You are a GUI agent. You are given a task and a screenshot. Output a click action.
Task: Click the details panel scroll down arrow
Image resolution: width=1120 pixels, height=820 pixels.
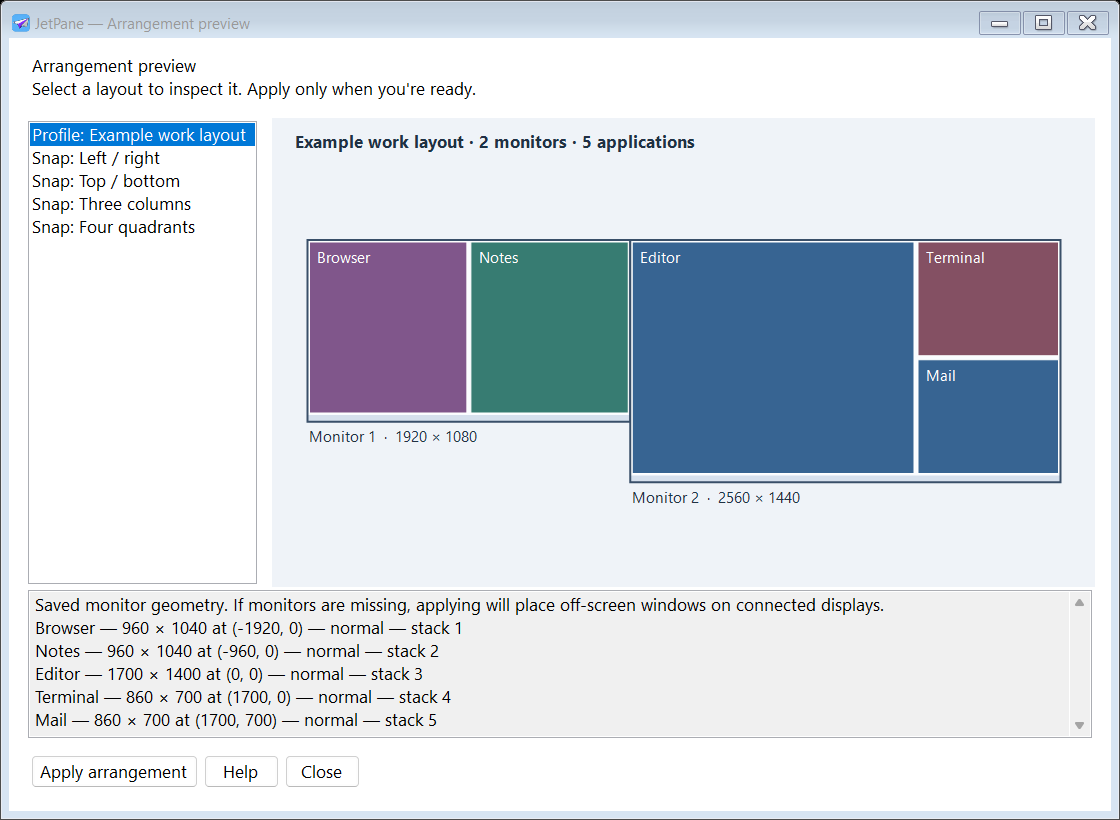click(1079, 725)
